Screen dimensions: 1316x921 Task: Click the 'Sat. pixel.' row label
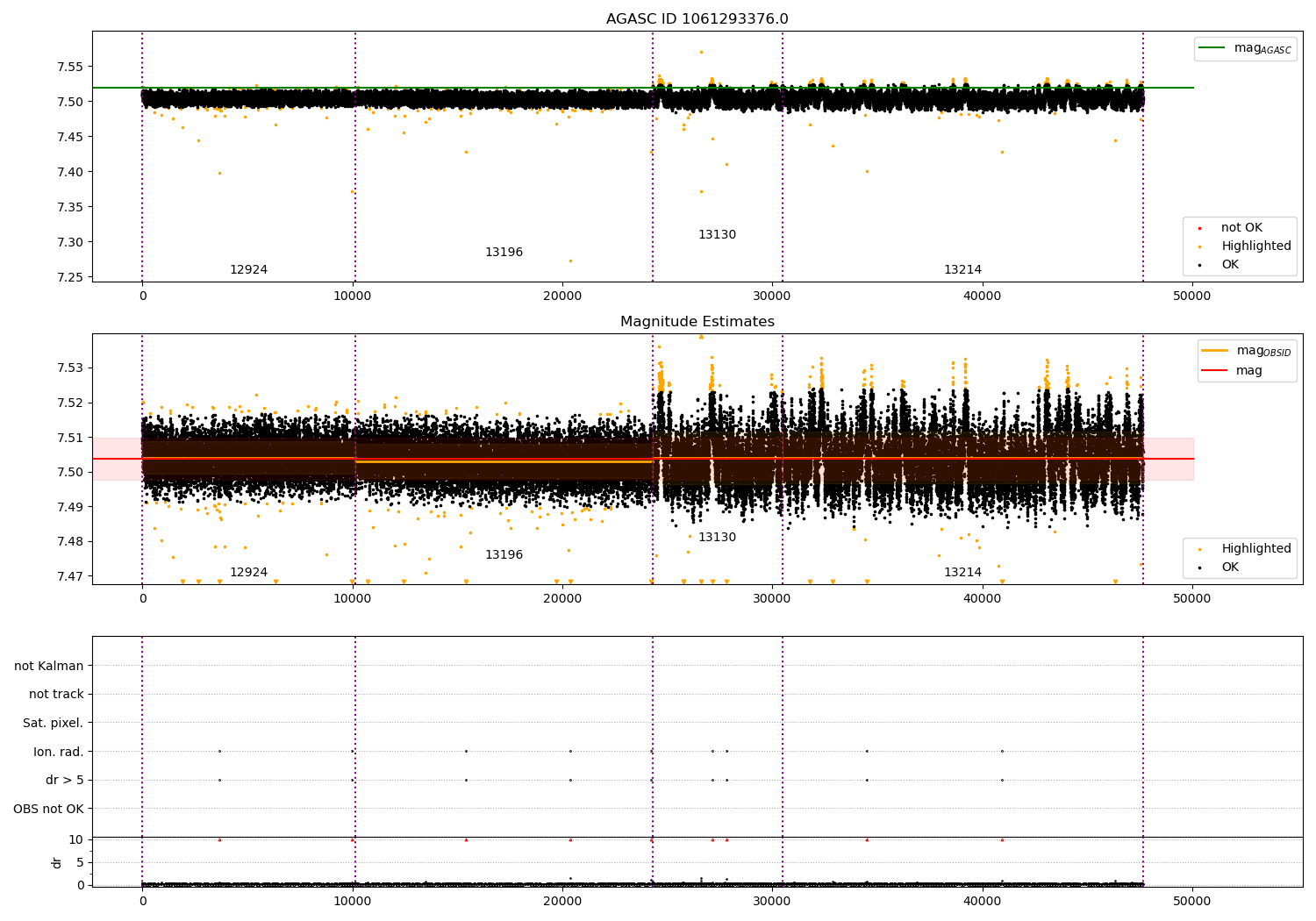(x=54, y=724)
